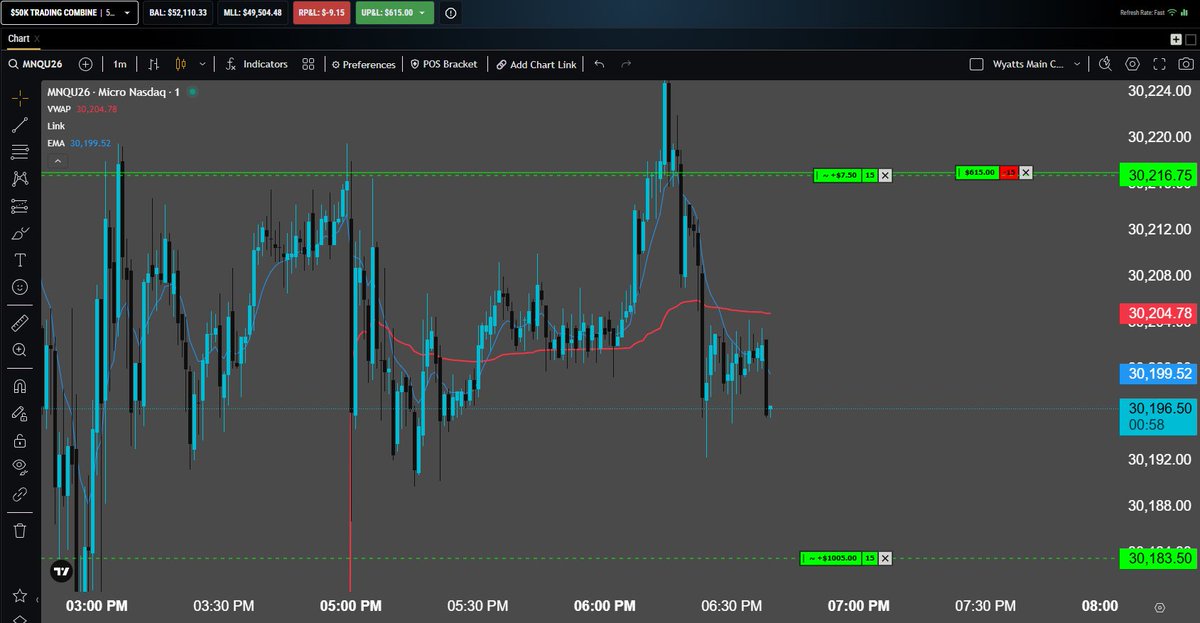Click the drawing link chain icon
1200x623 pixels.
point(20,494)
